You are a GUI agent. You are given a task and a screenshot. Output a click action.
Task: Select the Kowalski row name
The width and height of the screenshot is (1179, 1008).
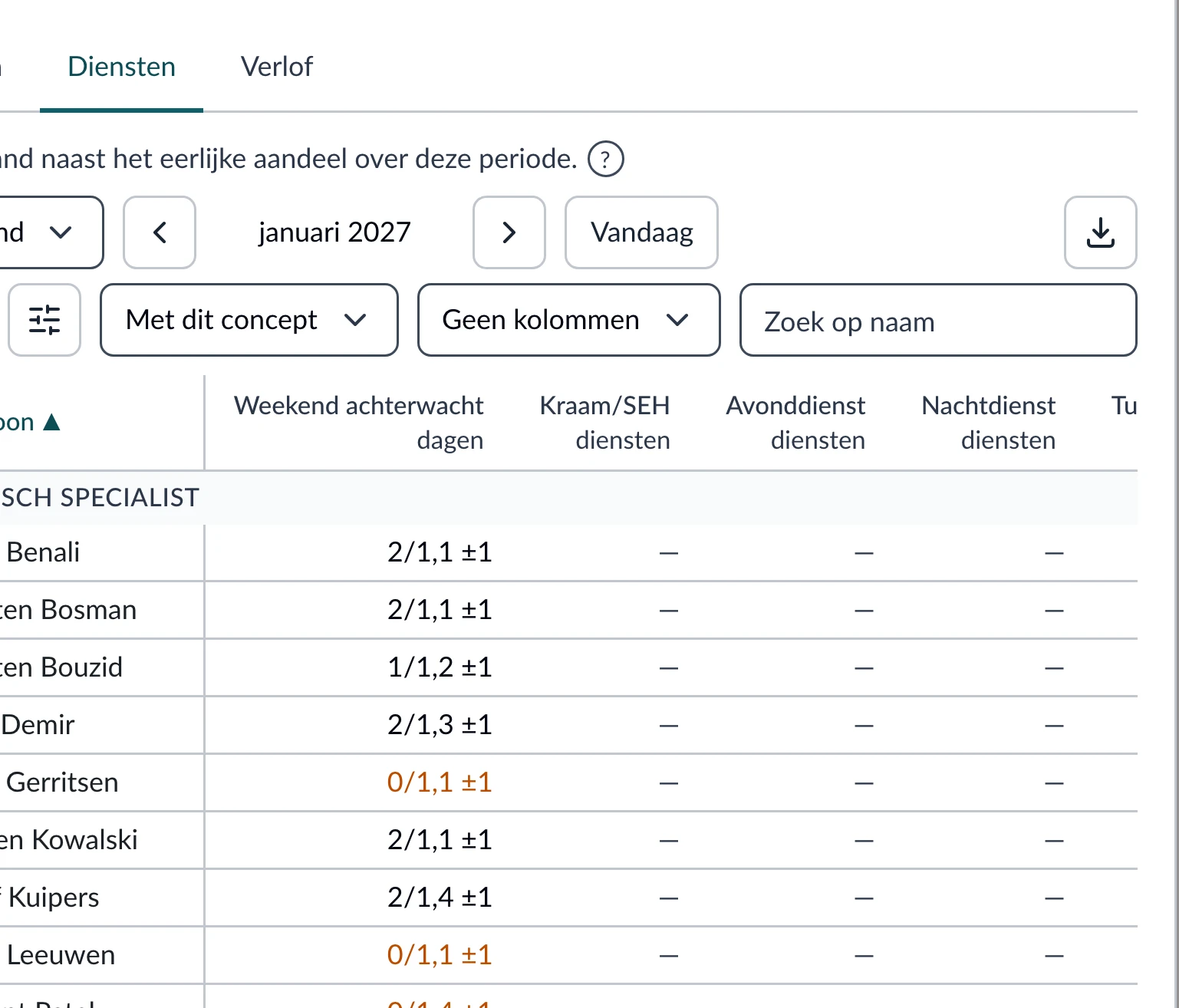(69, 840)
